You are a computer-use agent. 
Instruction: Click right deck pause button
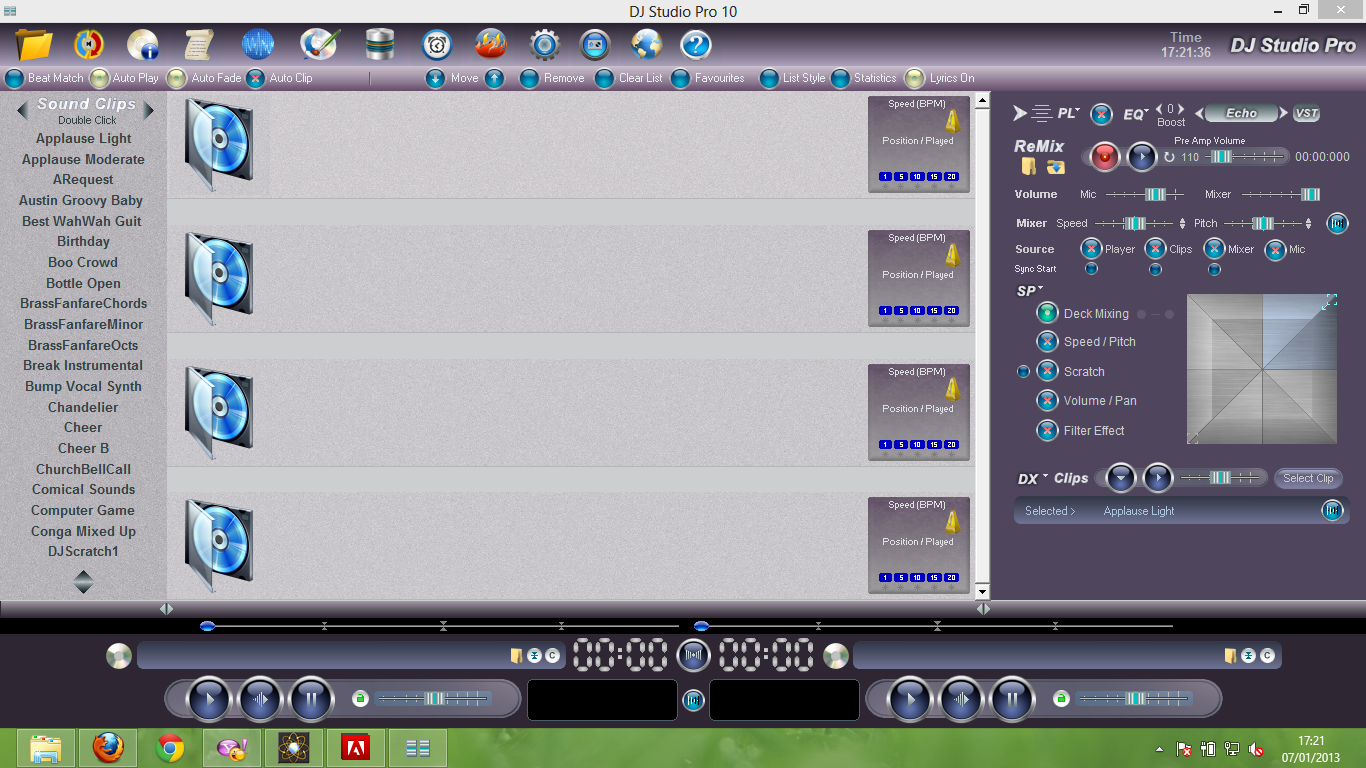pyautogui.click(x=1012, y=699)
